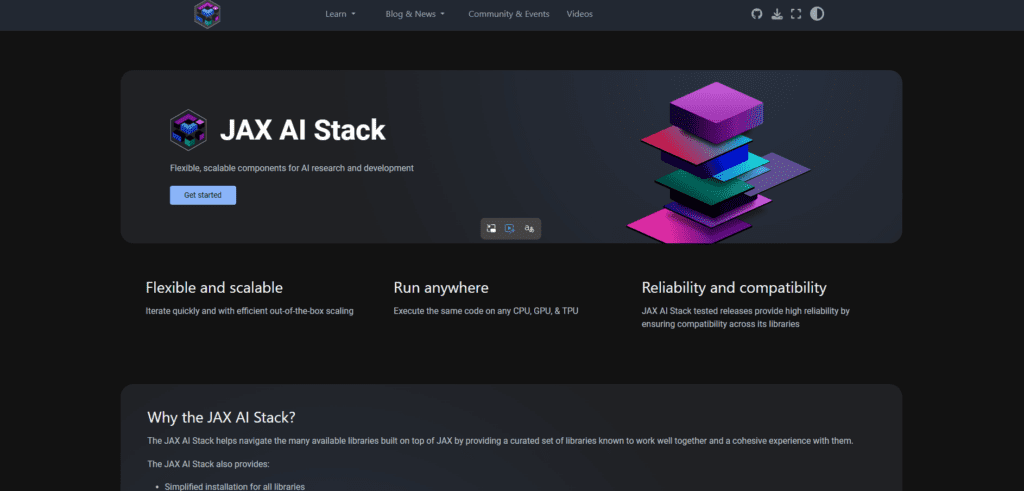Open the GitHub repository icon
The height and width of the screenshot is (491, 1024).
[x=756, y=14]
